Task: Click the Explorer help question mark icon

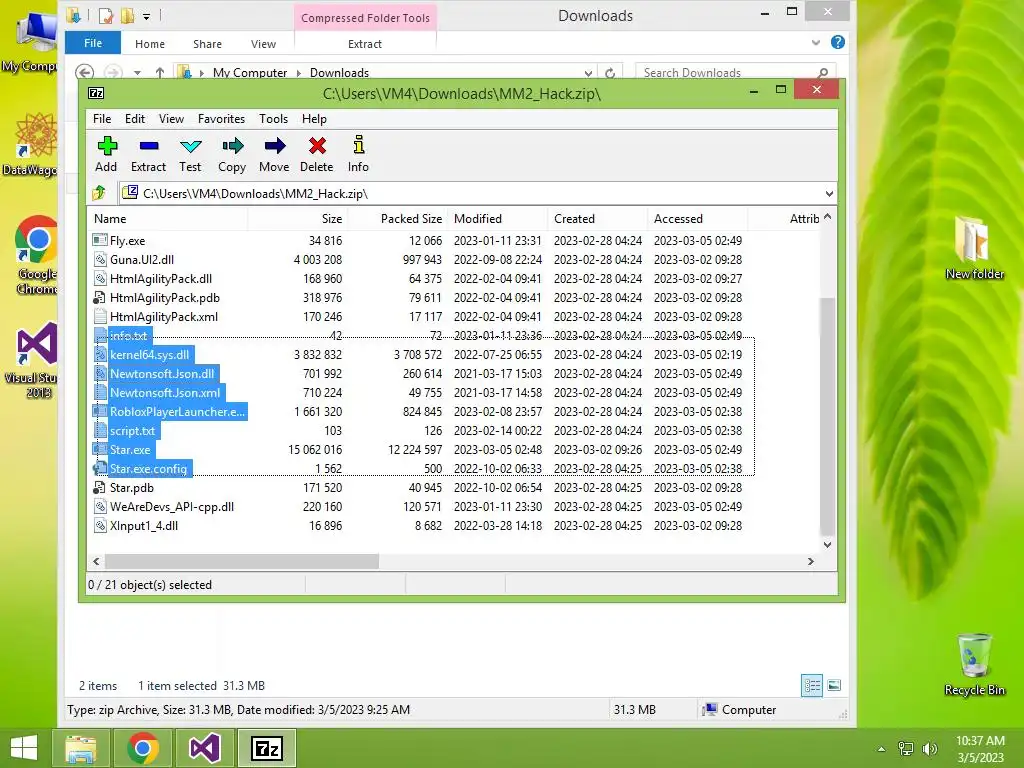Action: coord(838,42)
